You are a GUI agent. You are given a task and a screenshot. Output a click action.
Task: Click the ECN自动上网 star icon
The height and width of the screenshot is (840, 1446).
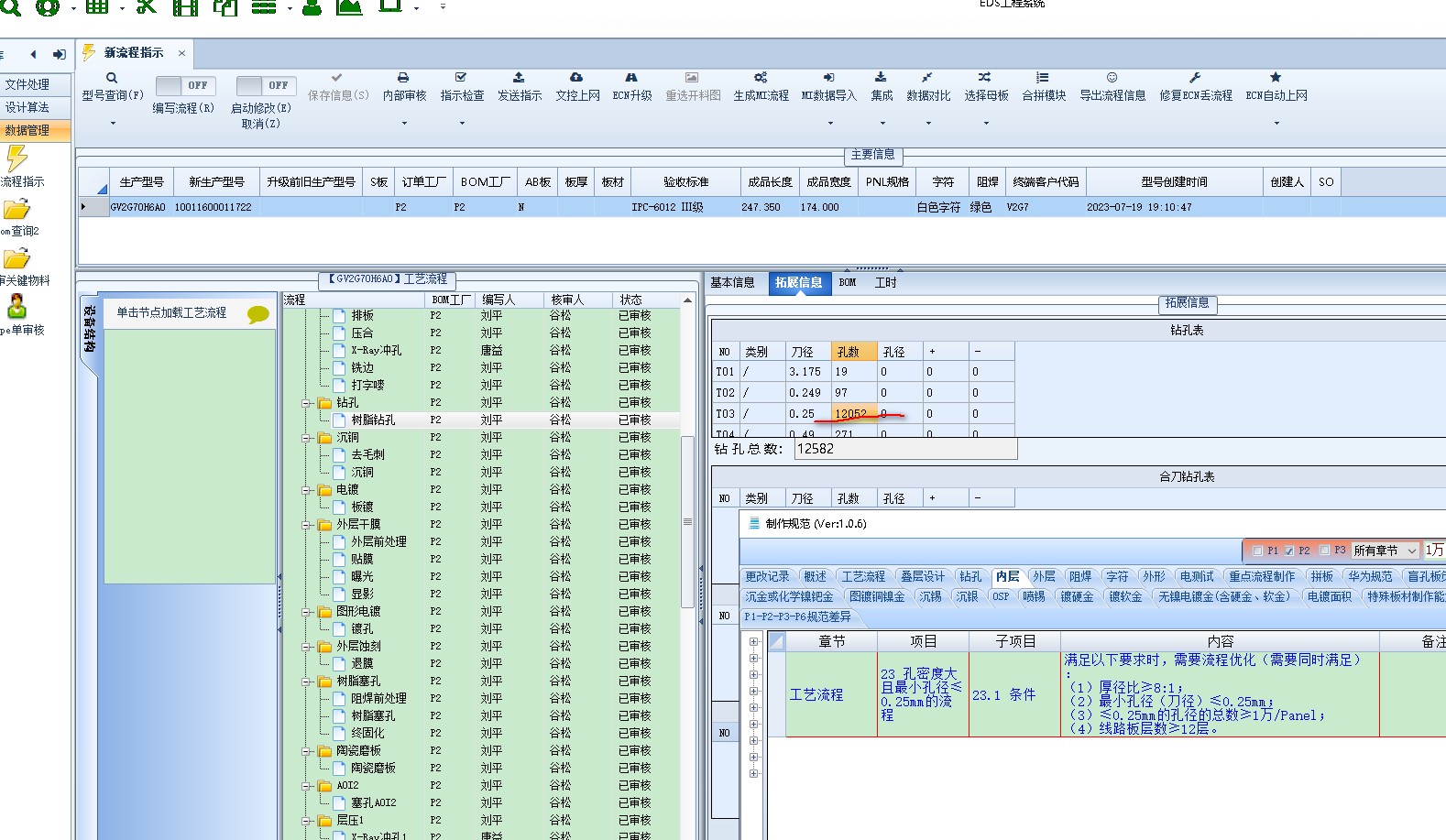click(1276, 78)
